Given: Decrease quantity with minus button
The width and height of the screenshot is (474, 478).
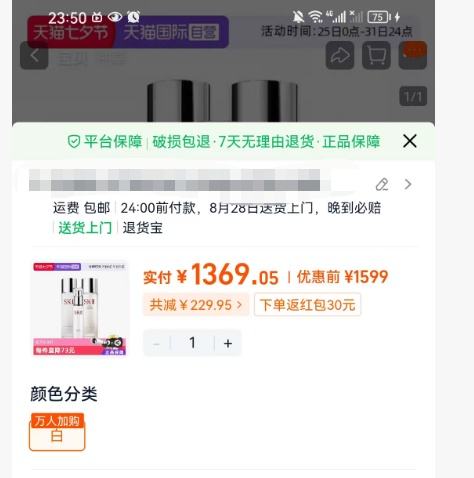Looking at the screenshot, I should [156, 343].
